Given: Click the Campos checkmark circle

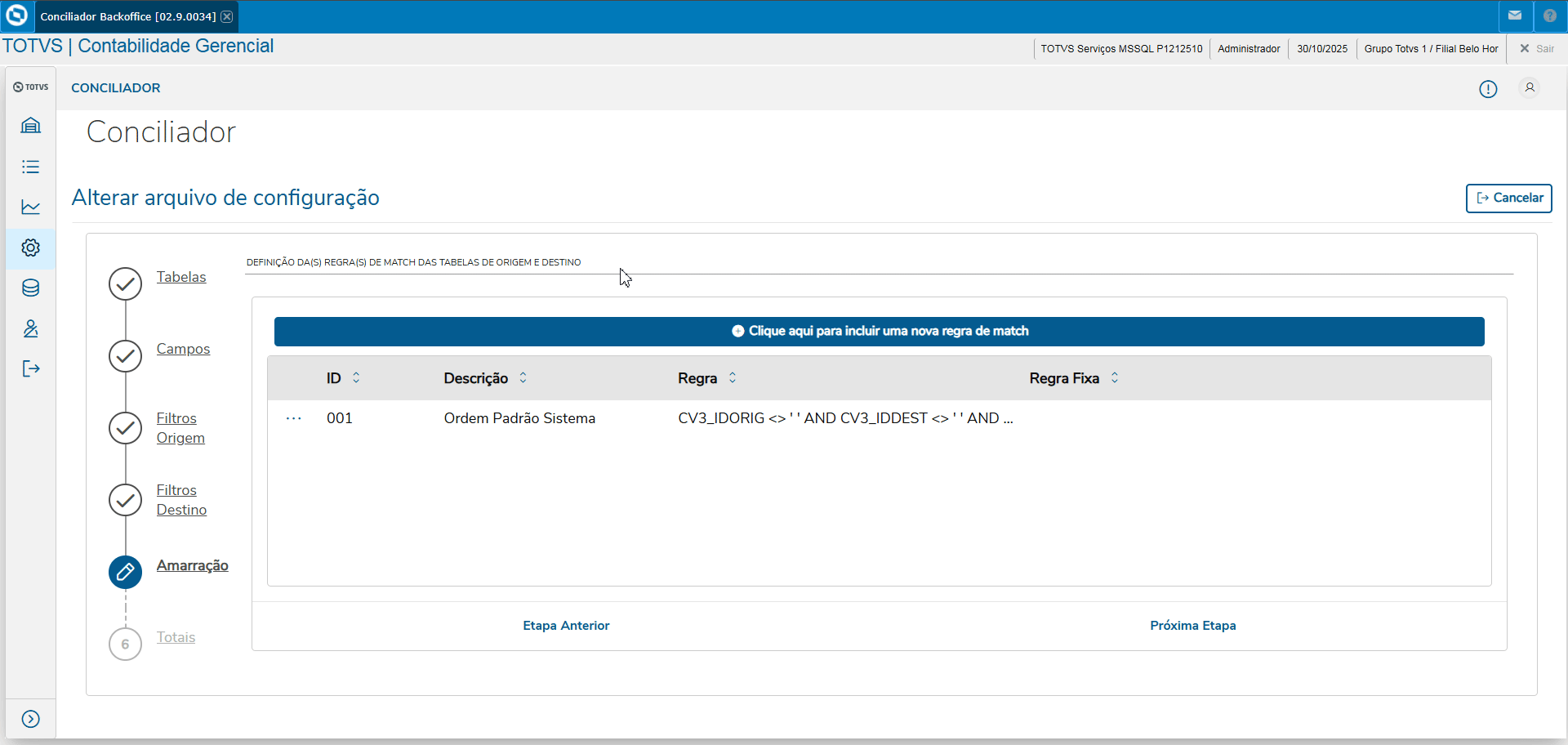Looking at the screenshot, I should pos(125,356).
